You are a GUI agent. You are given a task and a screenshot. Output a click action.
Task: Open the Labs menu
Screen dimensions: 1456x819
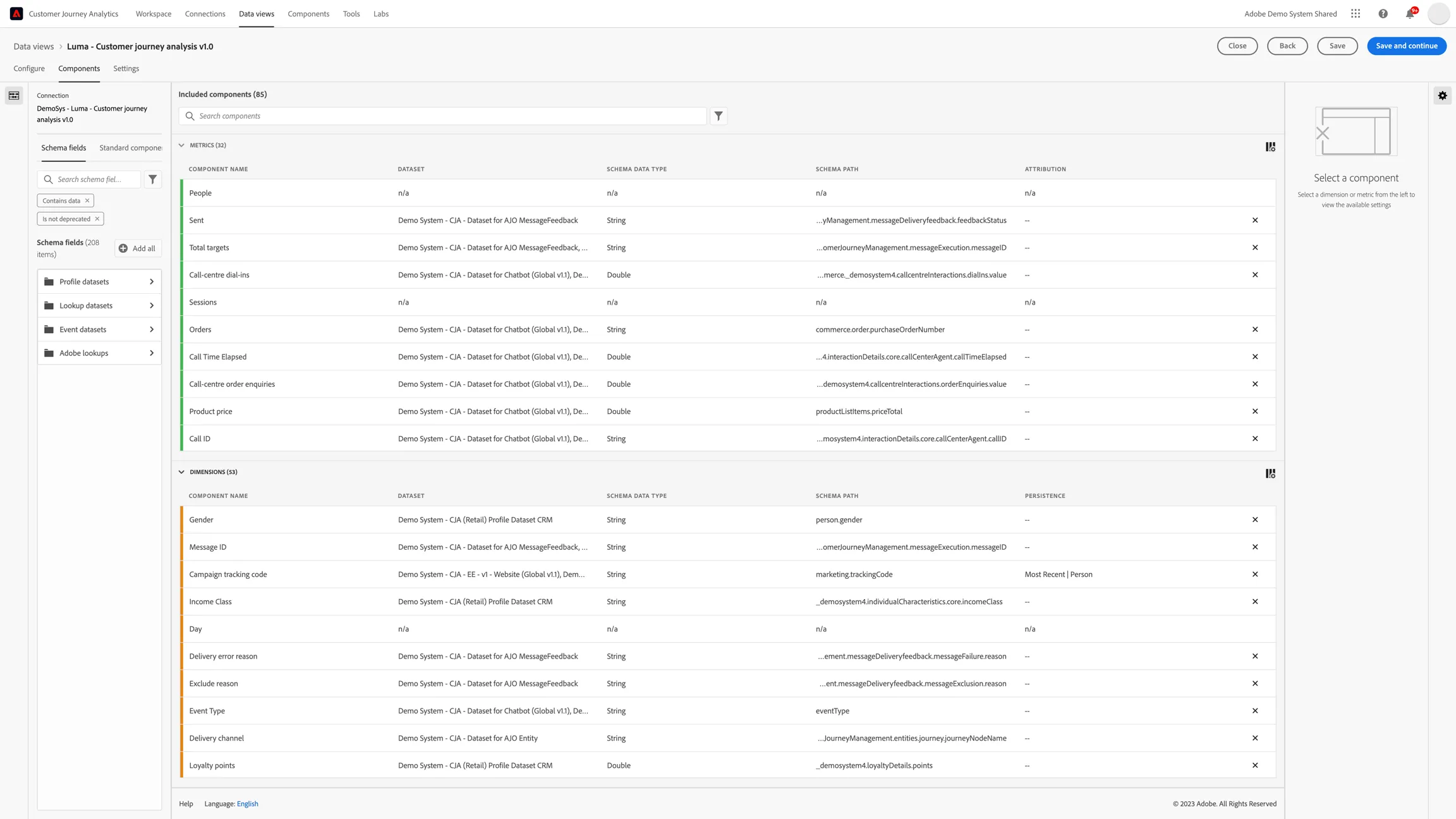click(x=381, y=13)
